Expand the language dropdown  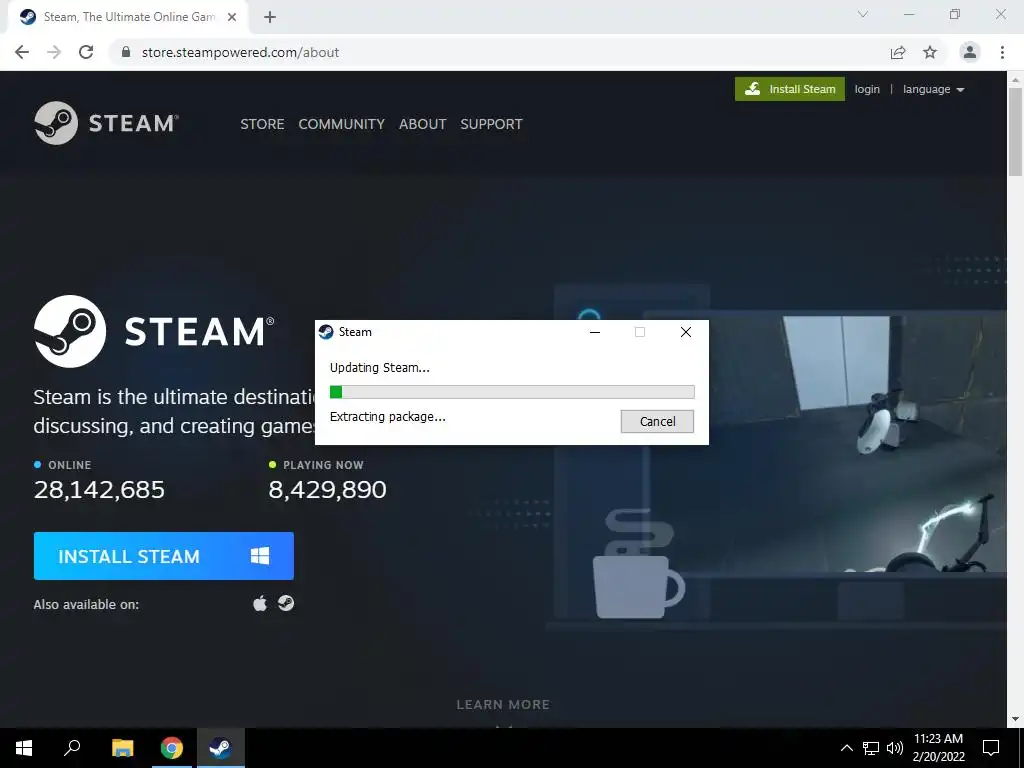tap(933, 89)
